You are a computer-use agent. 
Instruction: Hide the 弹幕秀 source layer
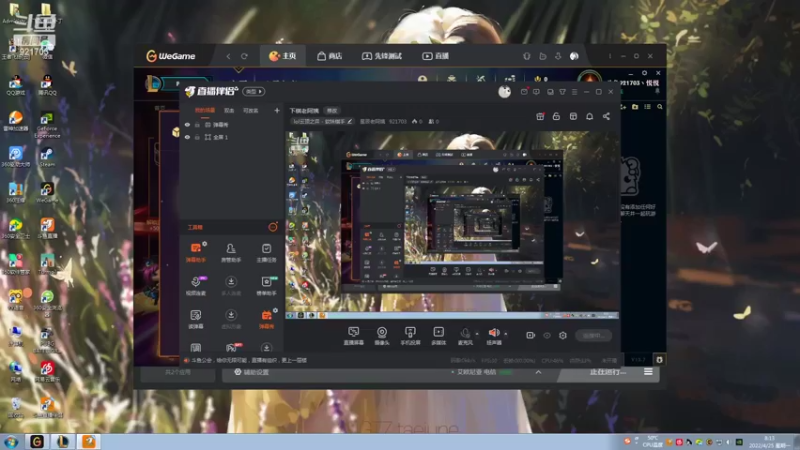(187, 124)
